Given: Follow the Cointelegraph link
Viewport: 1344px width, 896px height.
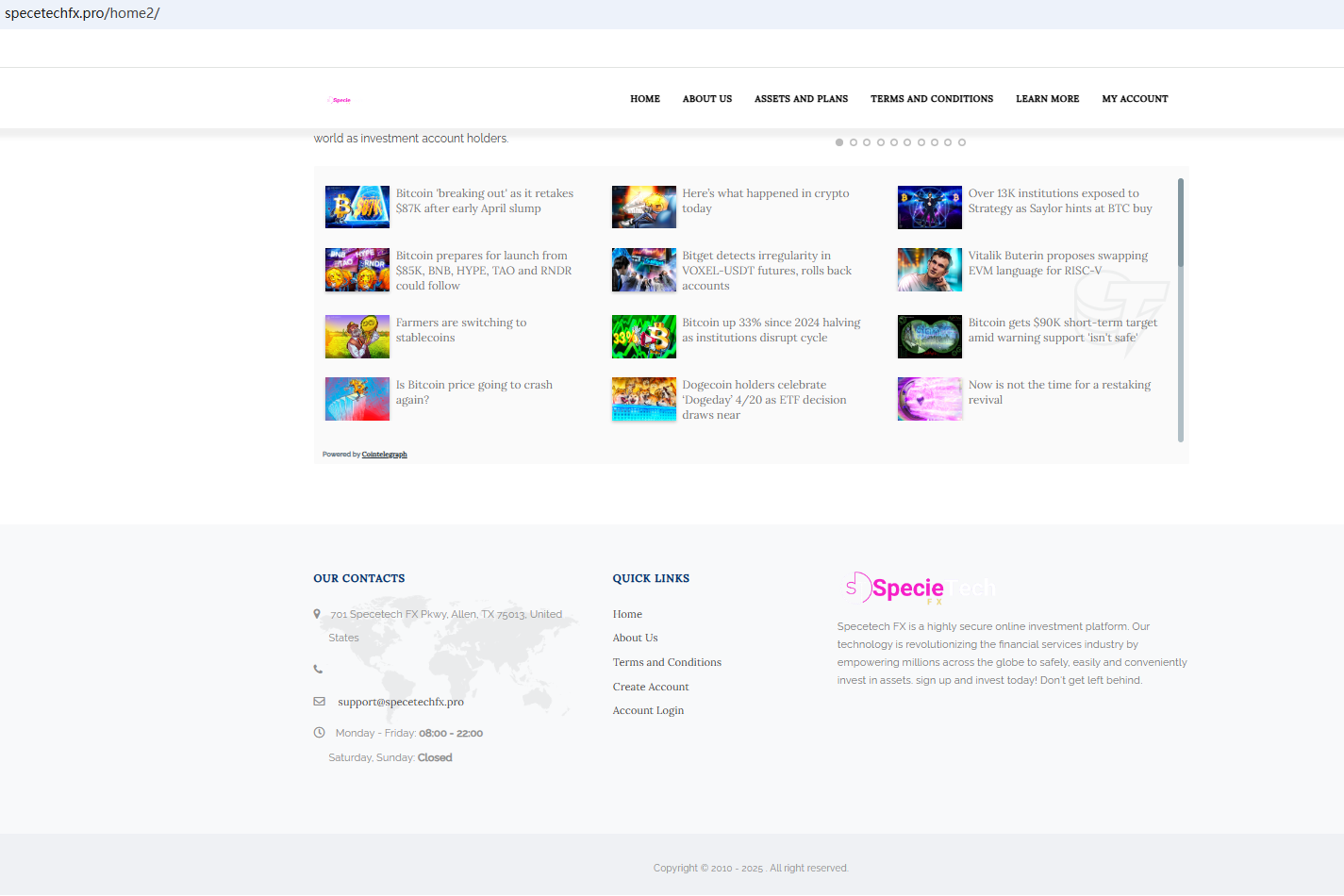Looking at the screenshot, I should [385, 455].
